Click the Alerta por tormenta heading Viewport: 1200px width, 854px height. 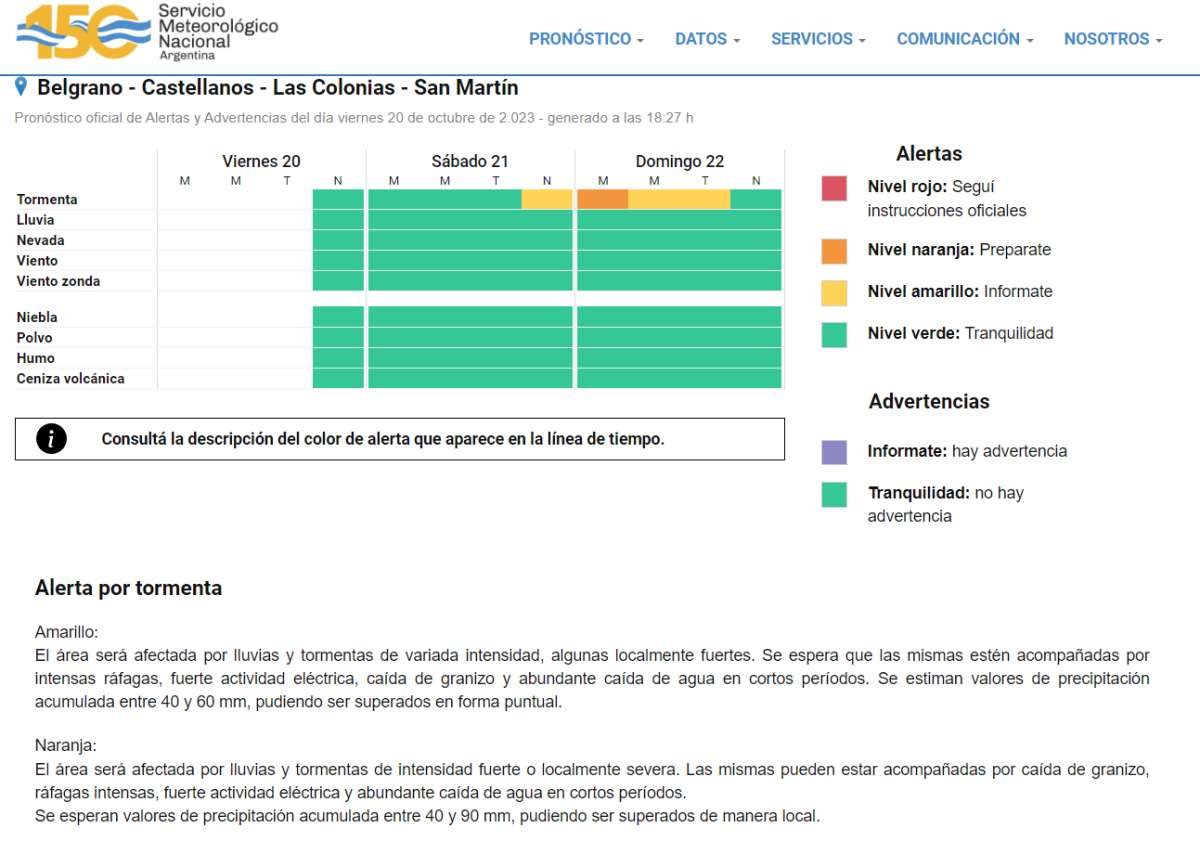128,588
